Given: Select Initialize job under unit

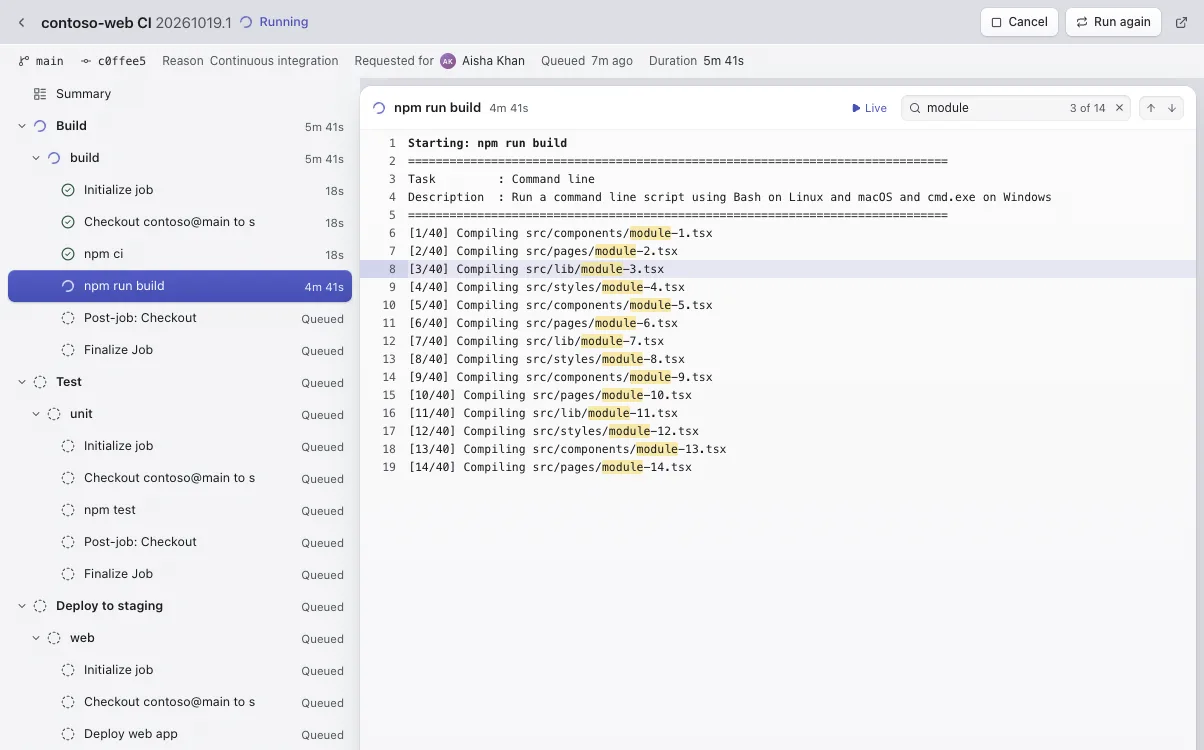Looking at the screenshot, I should 180,446.
